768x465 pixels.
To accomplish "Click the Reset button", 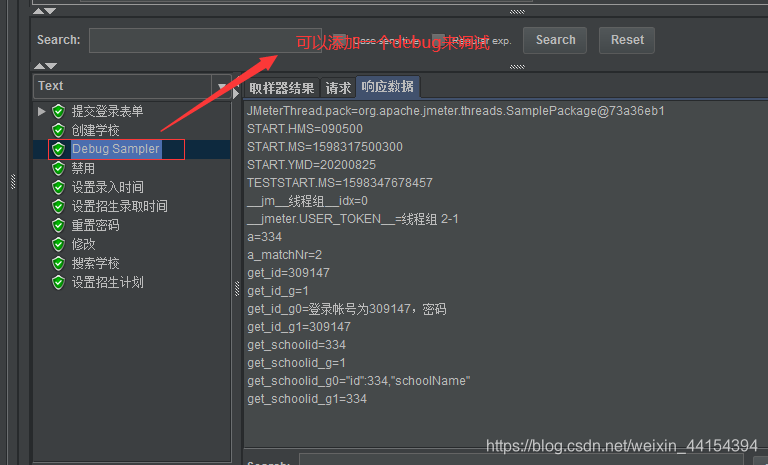I will pos(627,40).
